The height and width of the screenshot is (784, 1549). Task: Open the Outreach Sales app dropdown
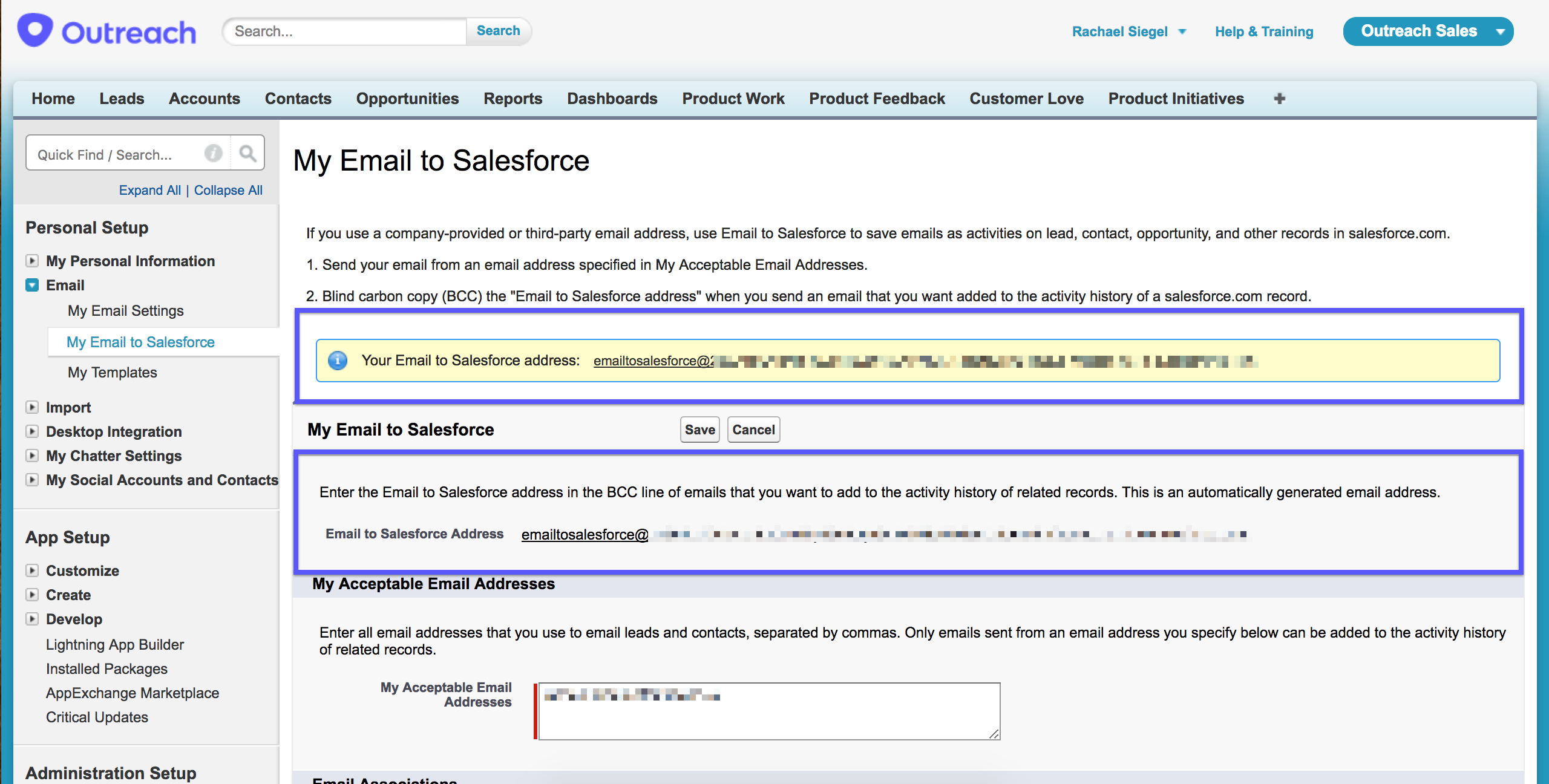(1428, 31)
